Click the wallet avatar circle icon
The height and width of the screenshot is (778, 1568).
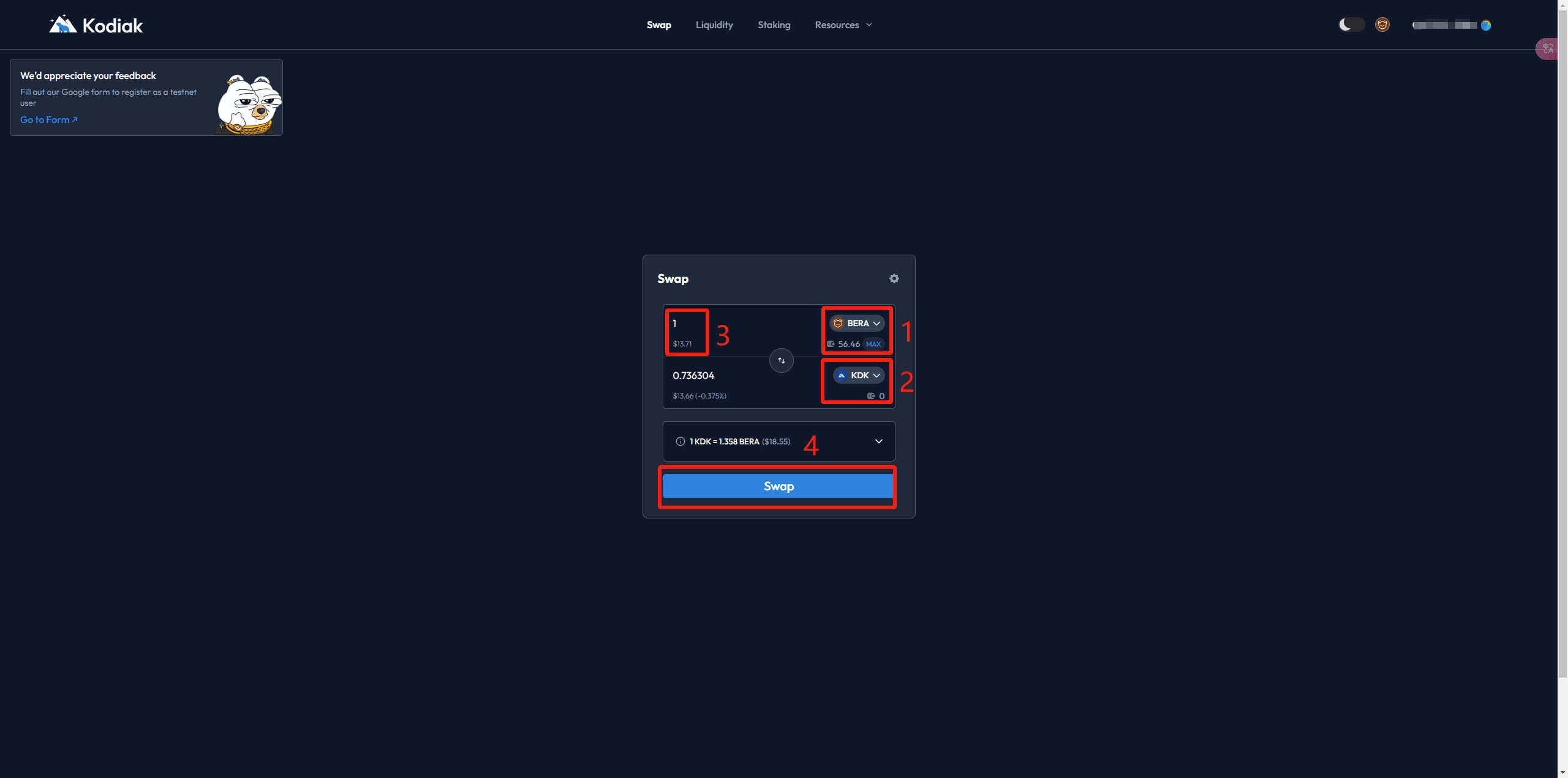click(x=1486, y=25)
